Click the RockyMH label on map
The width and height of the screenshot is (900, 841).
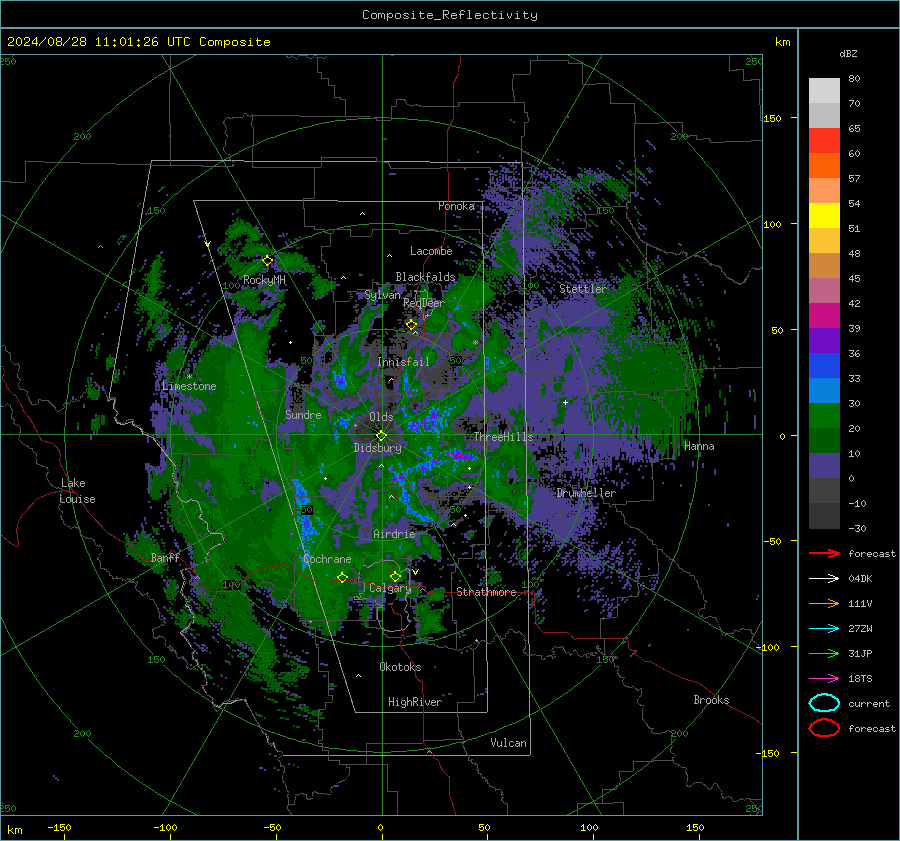pos(264,280)
